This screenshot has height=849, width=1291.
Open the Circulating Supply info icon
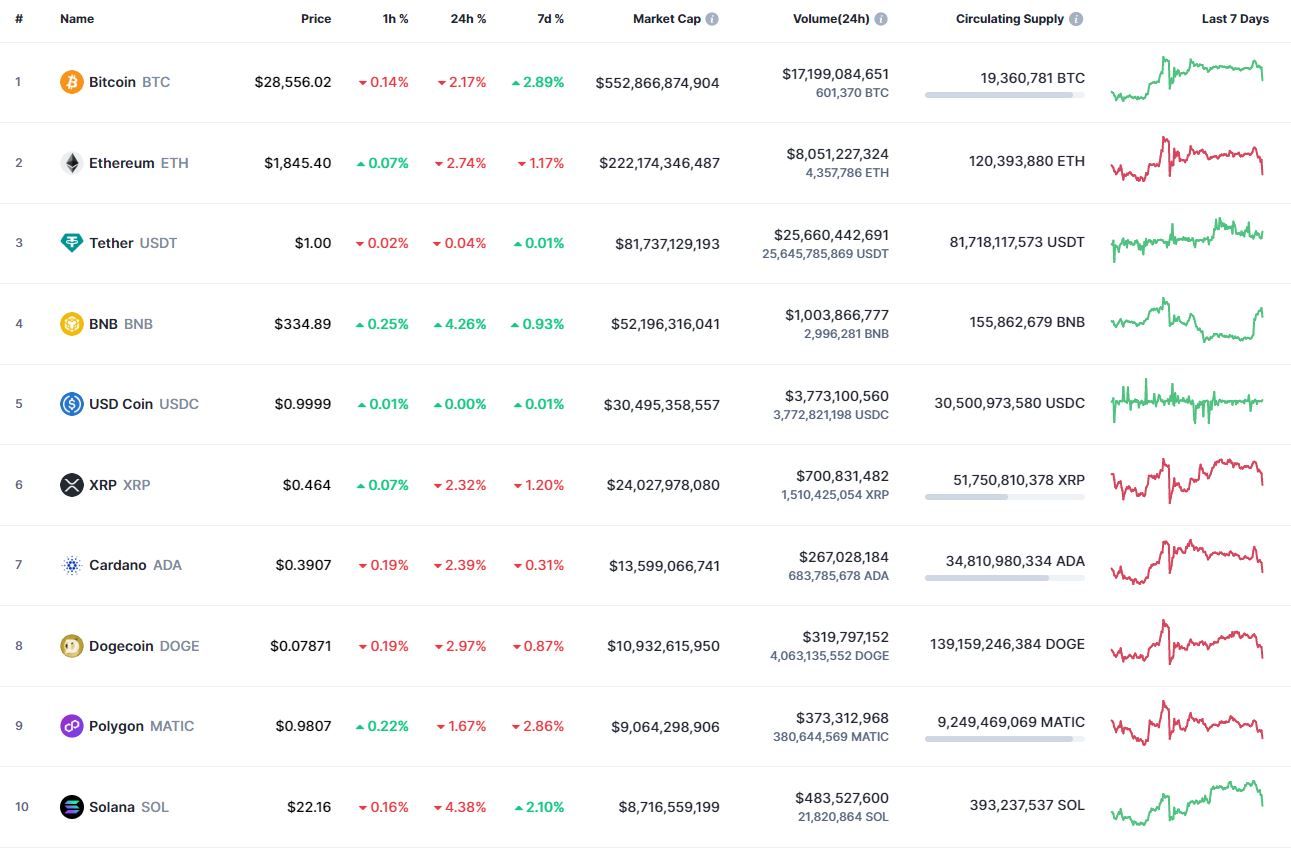point(1076,19)
